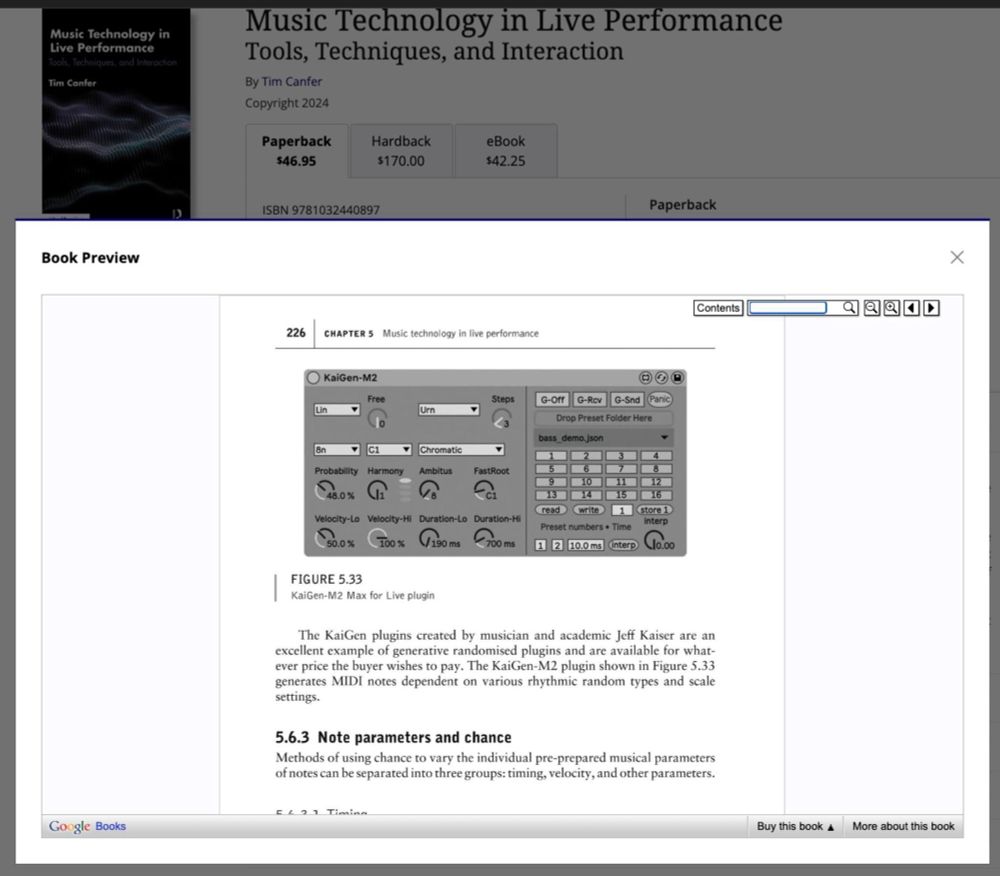Switch to the Hardback $170.00 tab
The height and width of the screenshot is (876, 1000).
tap(401, 151)
